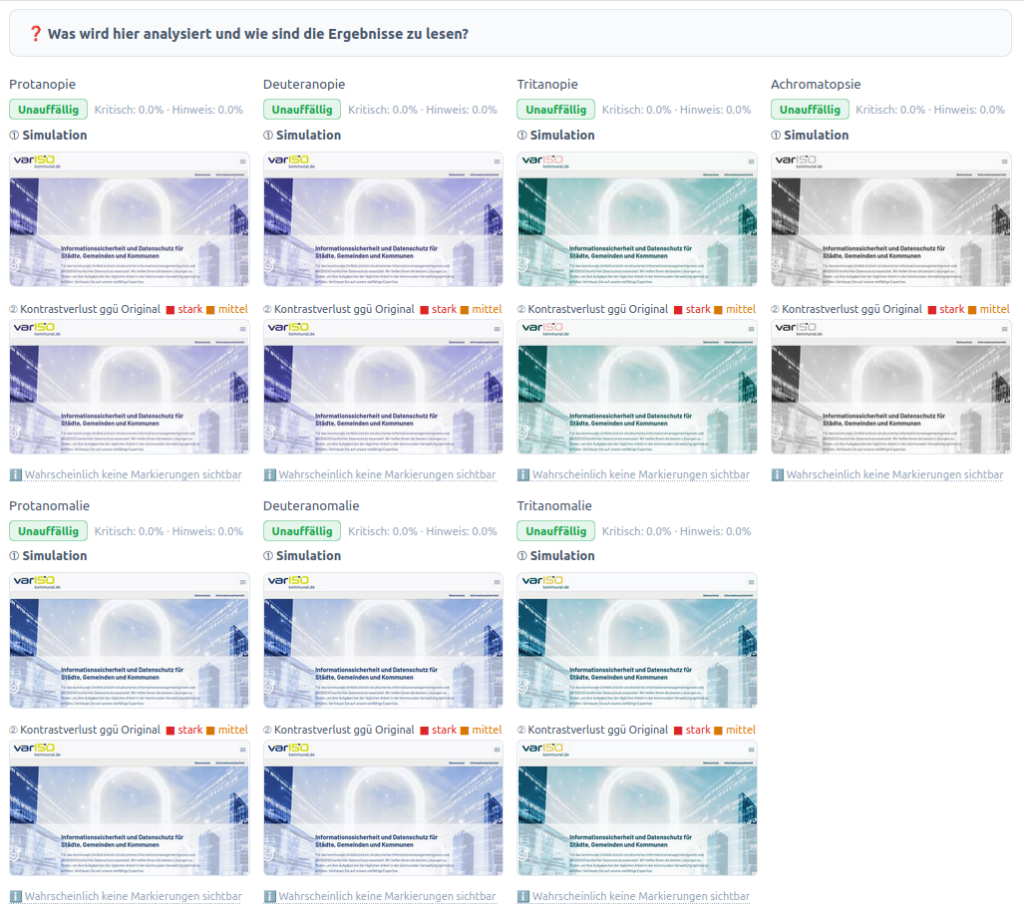1024x913 pixels.
Task: Click 'Wahrscheinlich keine Markierungen sichtbar' under Protanopie
Action: pos(133,475)
